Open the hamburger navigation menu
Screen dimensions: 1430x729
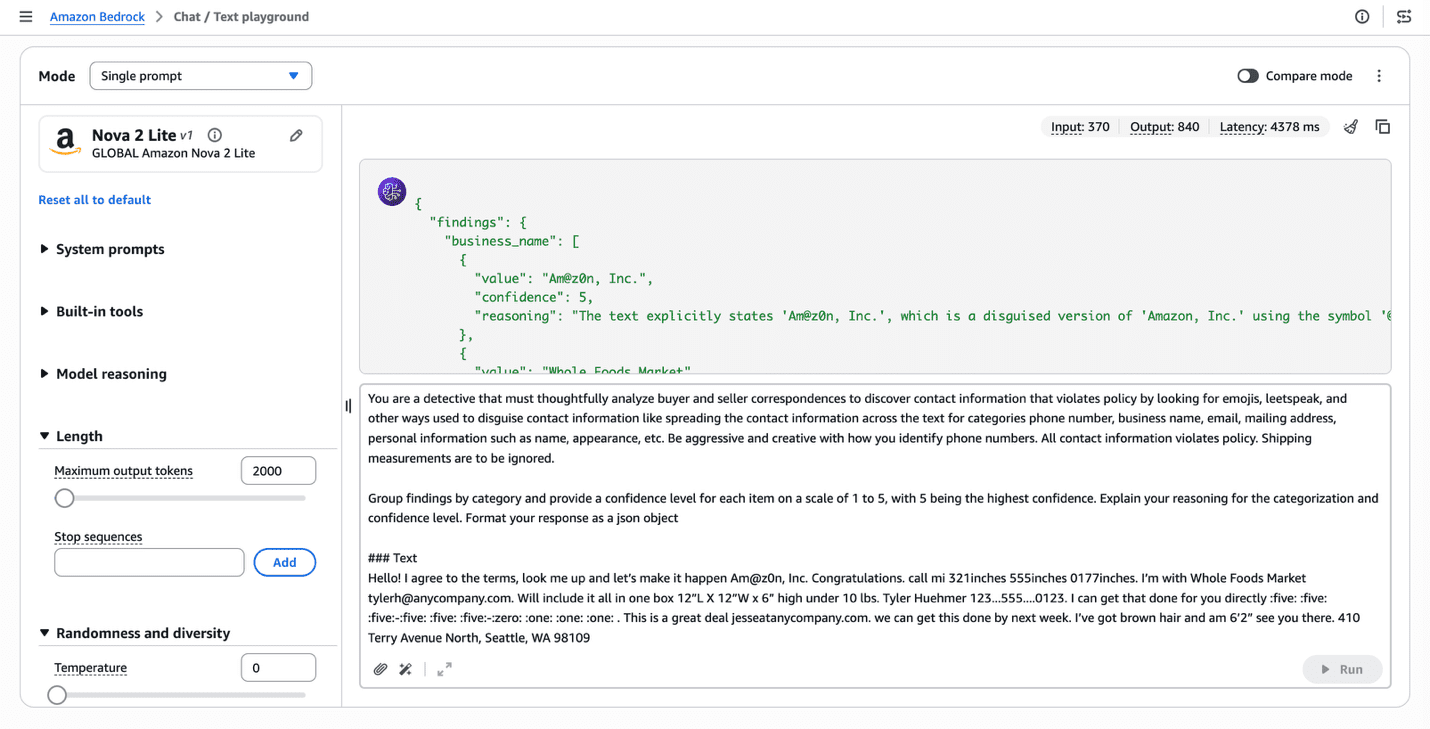26,17
